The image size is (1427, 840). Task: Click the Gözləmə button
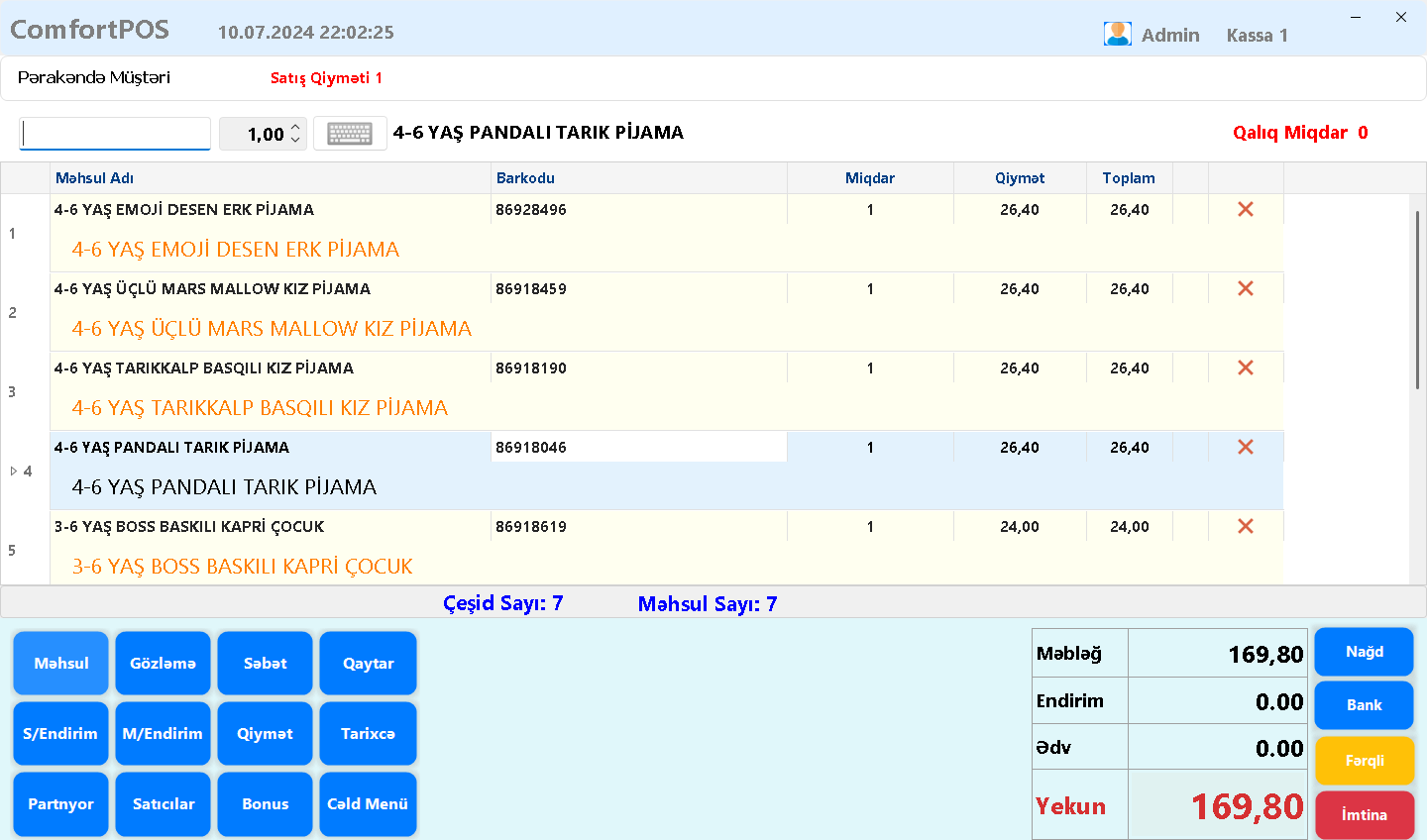click(163, 663)
